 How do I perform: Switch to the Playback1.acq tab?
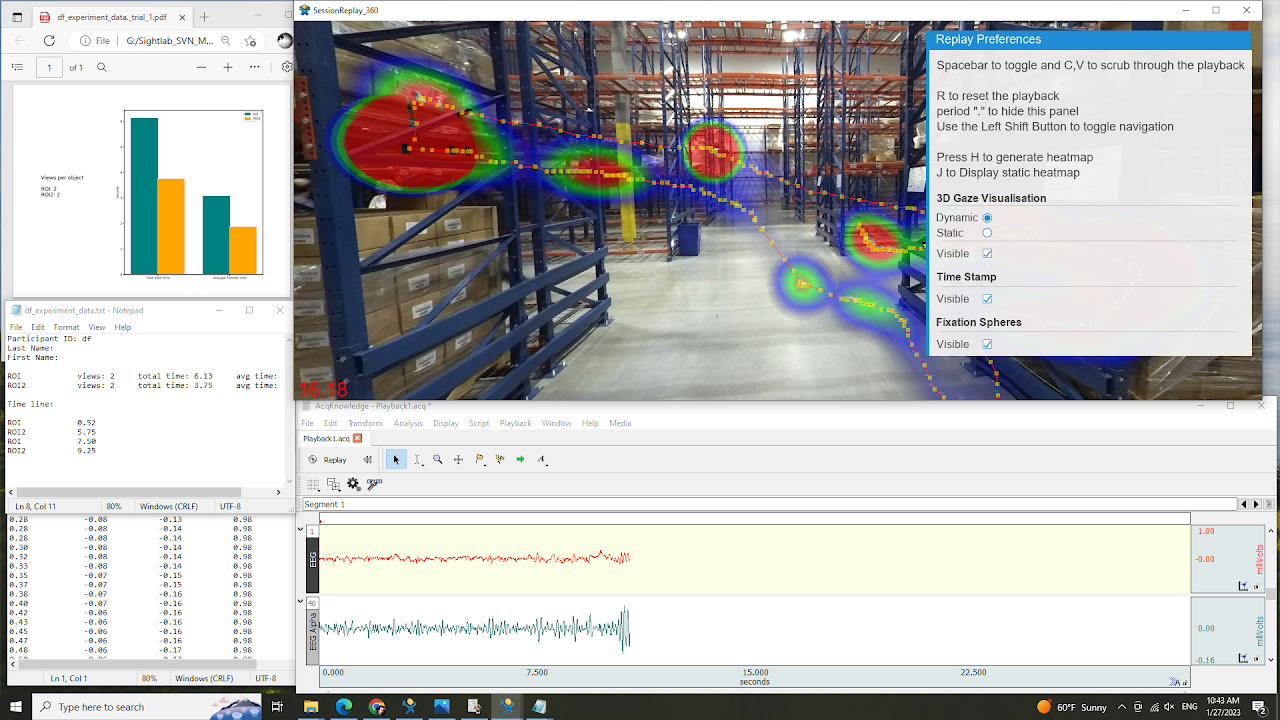tap(326, 438)
